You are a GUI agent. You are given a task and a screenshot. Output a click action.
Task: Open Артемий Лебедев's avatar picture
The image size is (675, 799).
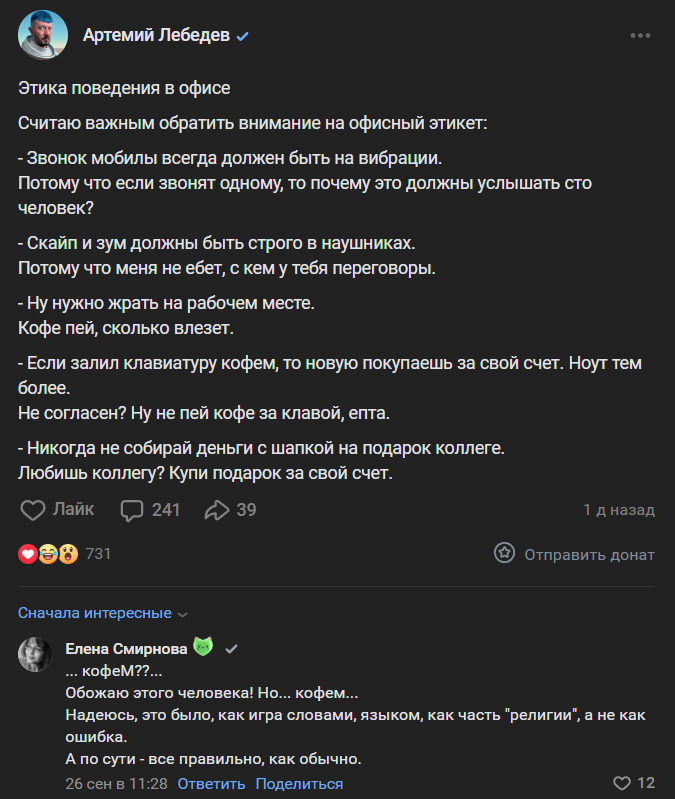coord(43,36)
